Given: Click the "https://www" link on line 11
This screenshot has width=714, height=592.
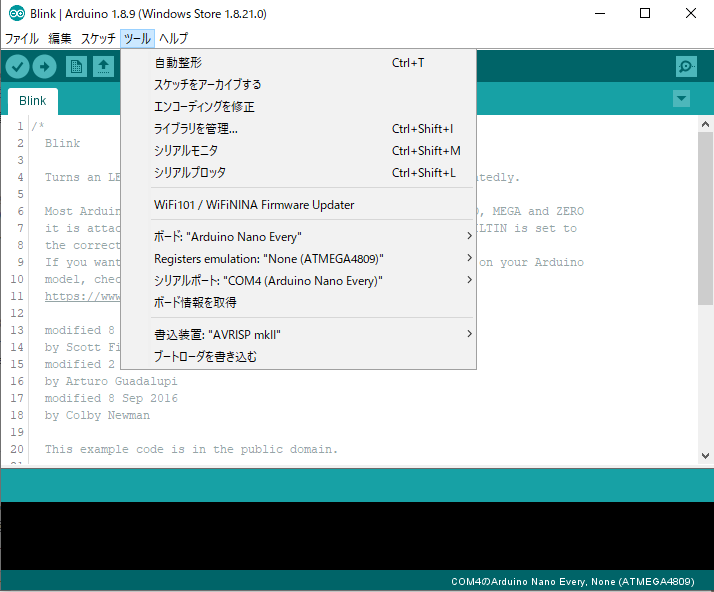Looking at the screenshot, I should (82, 296).
